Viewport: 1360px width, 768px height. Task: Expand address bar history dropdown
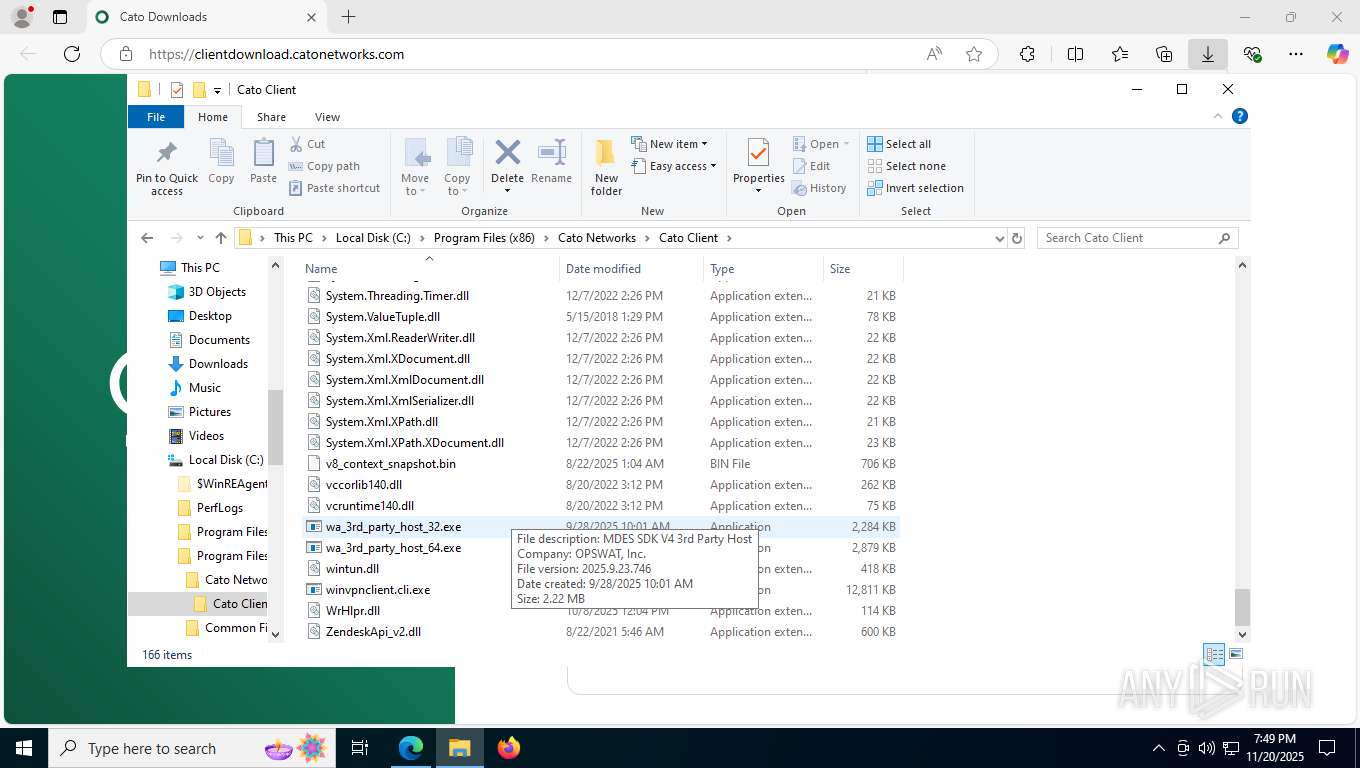[999, 238]
